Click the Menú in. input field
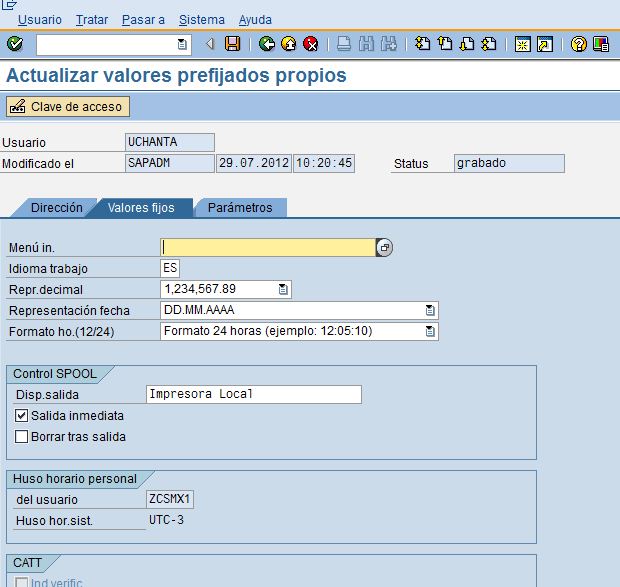Viewport: 620px width, 587px height. point(268,248)
